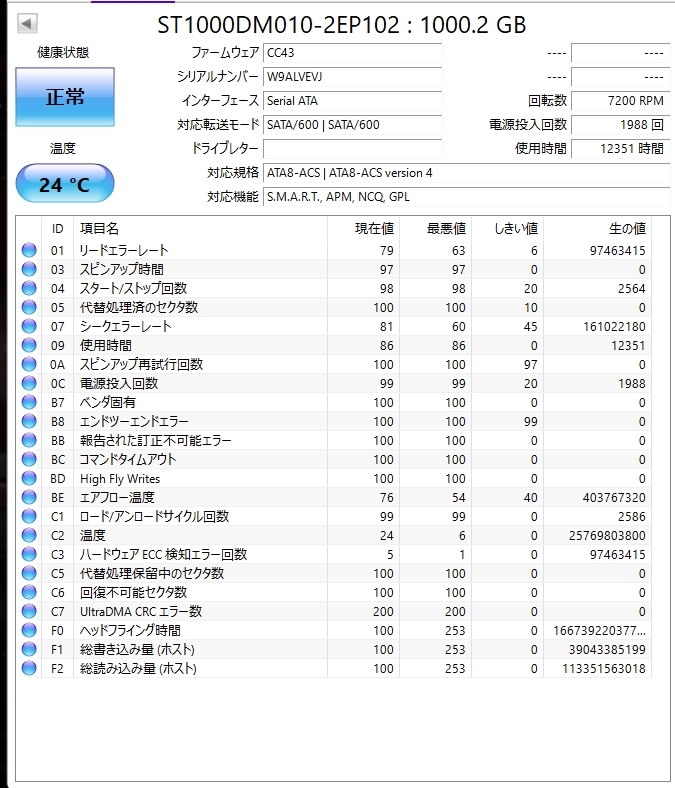Viewport: 675px width, 788px height.
Task: Click the シリアルナンバー field W9ALVEVJ
Action: pyautogui.click(x=352, y=77)
